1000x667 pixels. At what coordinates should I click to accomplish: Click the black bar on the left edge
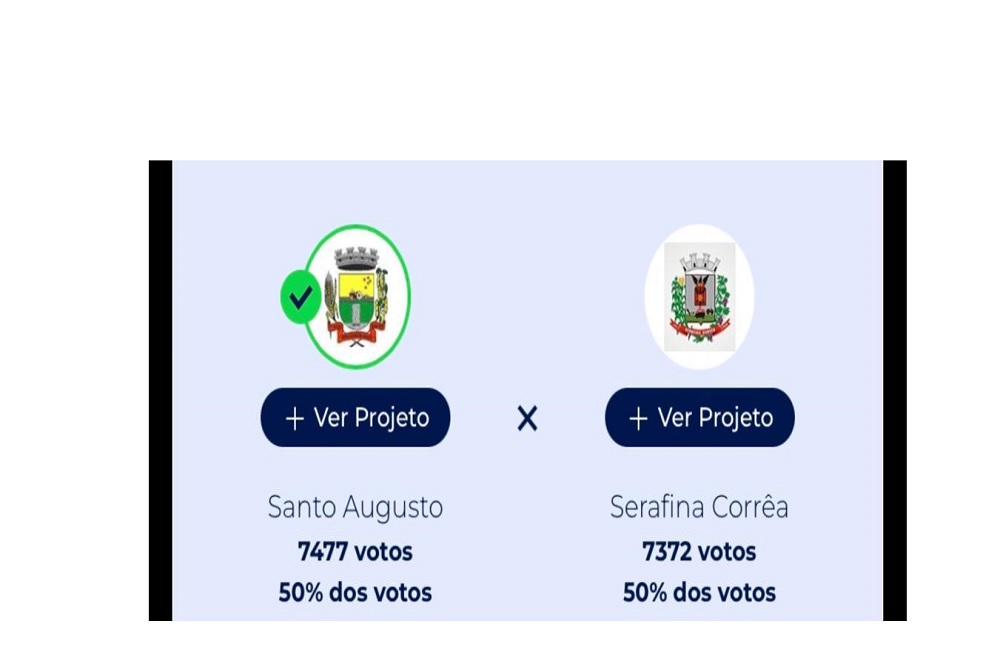(x=160, y=390)
